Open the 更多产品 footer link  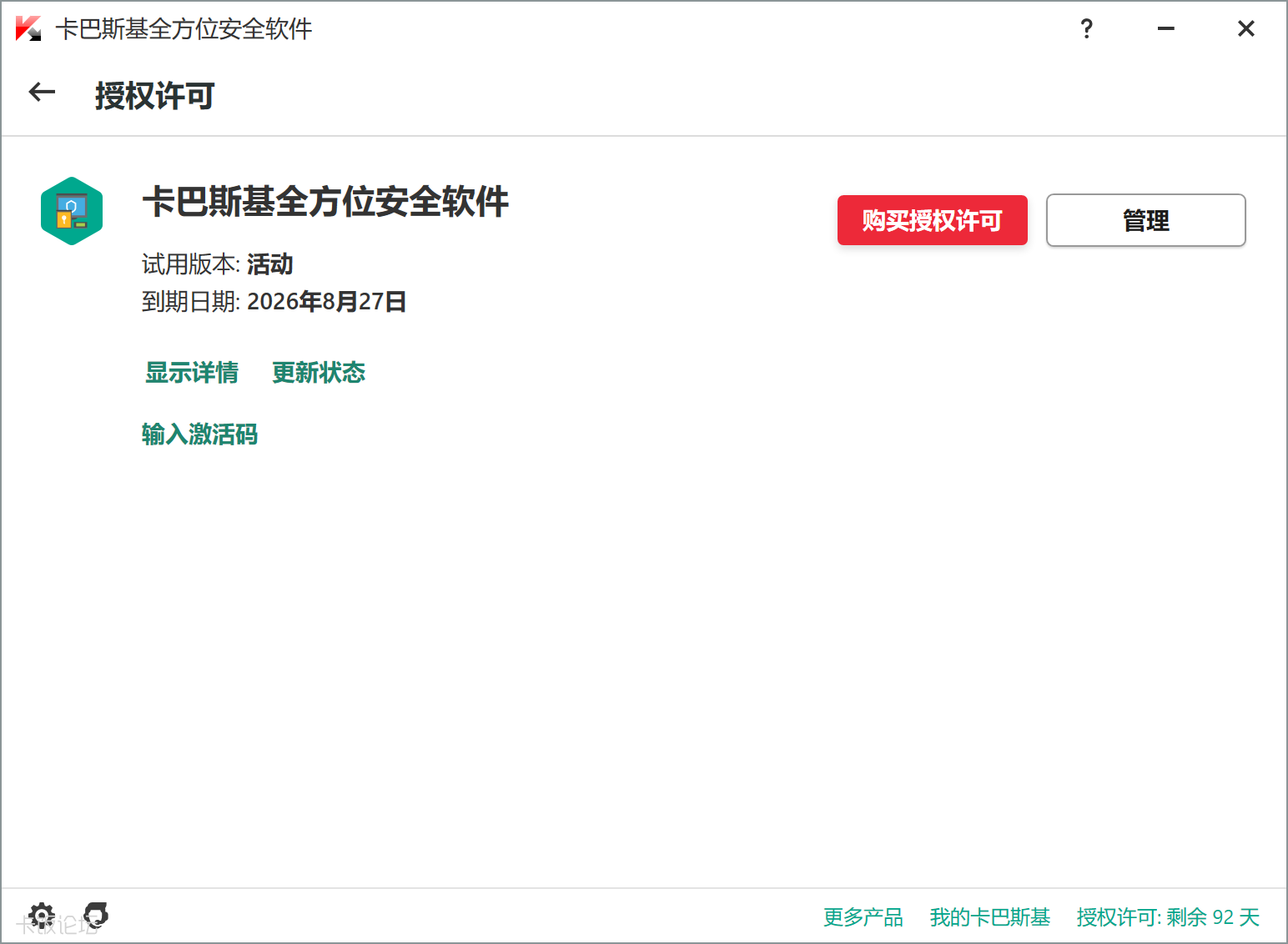tap(863, 917)
